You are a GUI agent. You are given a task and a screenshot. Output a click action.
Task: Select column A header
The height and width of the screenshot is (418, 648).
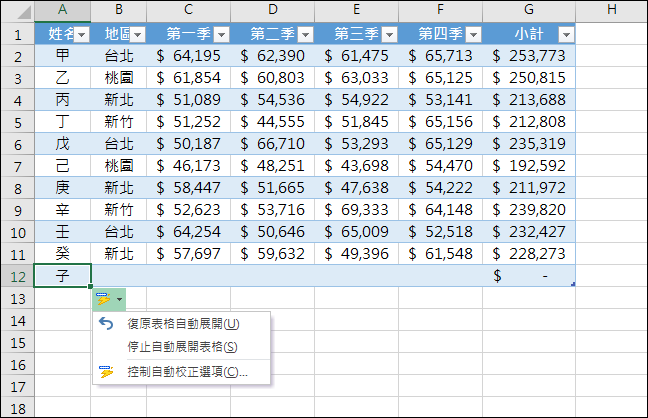[62, 10]
